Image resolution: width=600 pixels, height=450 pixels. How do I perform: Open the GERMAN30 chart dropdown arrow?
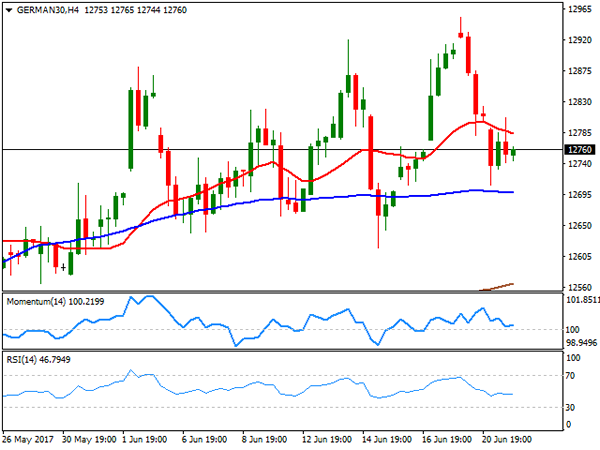[9, 10]
